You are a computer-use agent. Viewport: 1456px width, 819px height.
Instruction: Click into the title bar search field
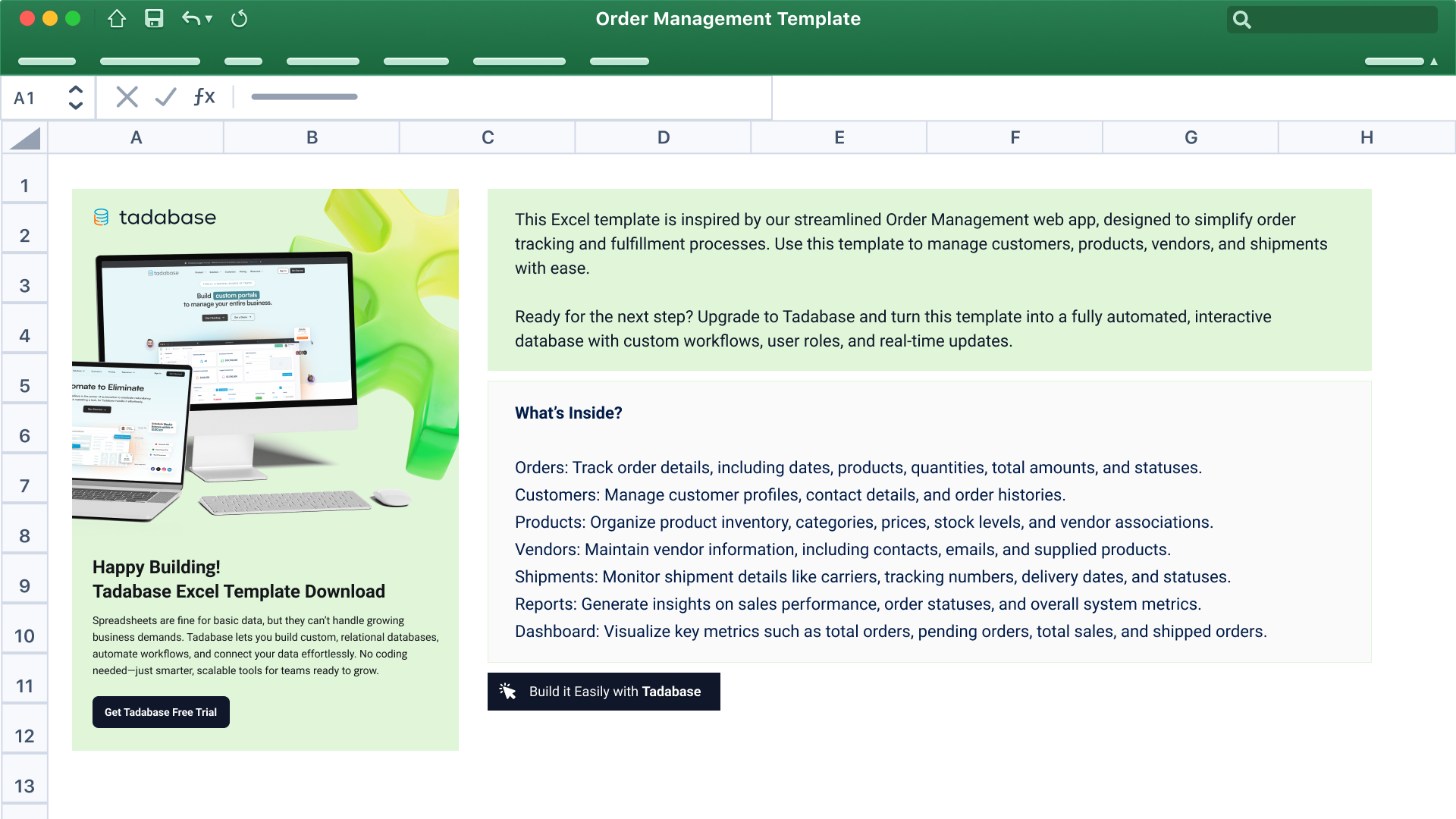[x=1332, y=20]
